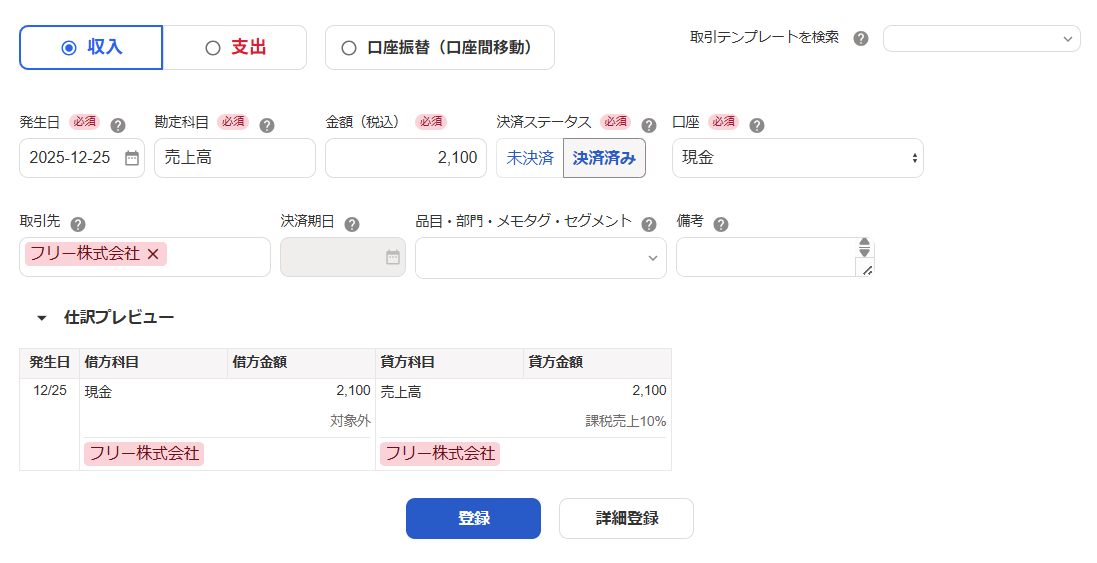This screenshot has height=563, width=1097.
Task: Click help icon next to 取引テンプレートを検索
Action: point(861,38)
